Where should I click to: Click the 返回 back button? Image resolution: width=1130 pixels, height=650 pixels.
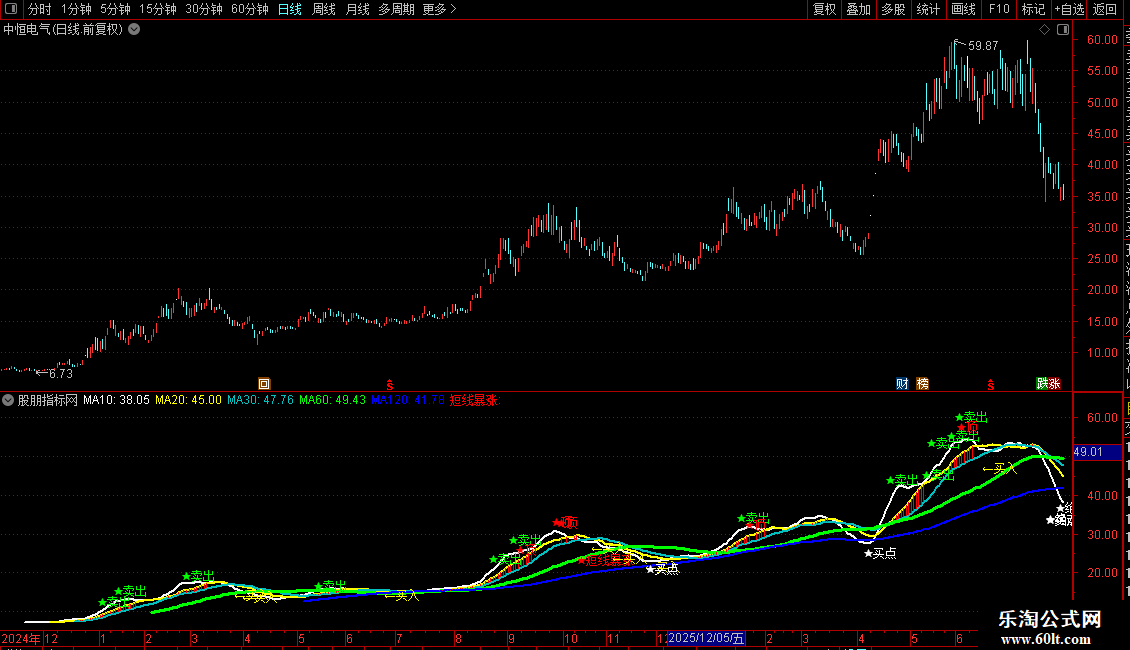pos(1104,9)
